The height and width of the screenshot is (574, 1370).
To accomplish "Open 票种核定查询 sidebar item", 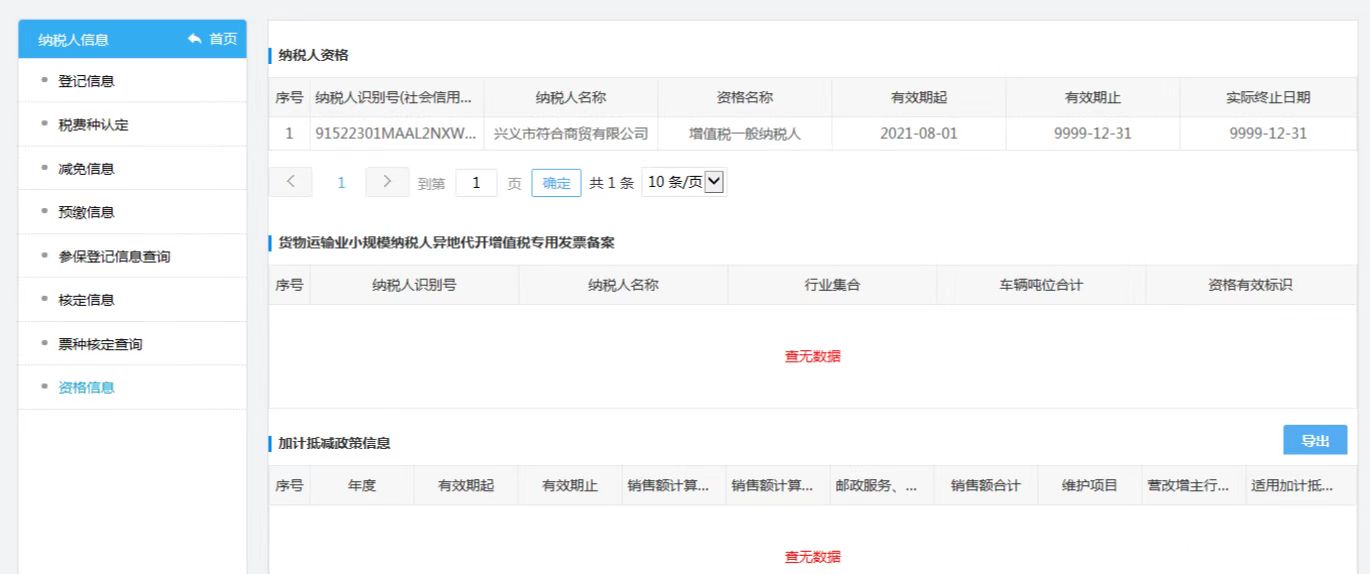I will [100, 344].
